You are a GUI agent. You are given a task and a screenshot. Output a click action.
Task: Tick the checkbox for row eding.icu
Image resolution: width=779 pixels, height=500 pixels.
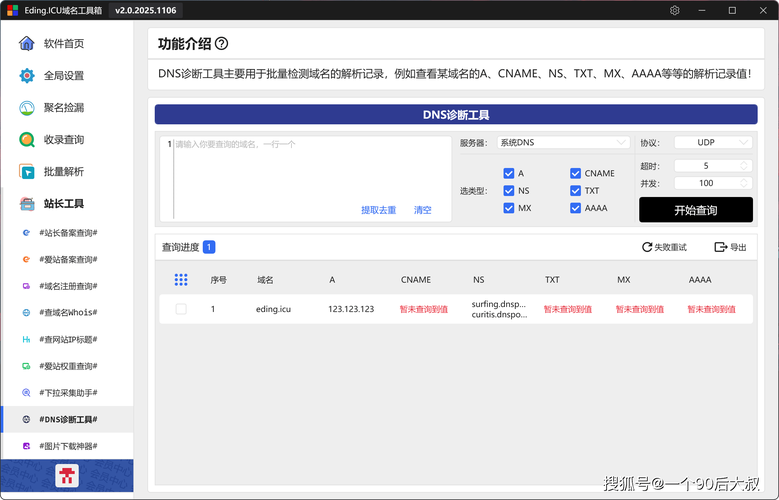click(181, 309)
